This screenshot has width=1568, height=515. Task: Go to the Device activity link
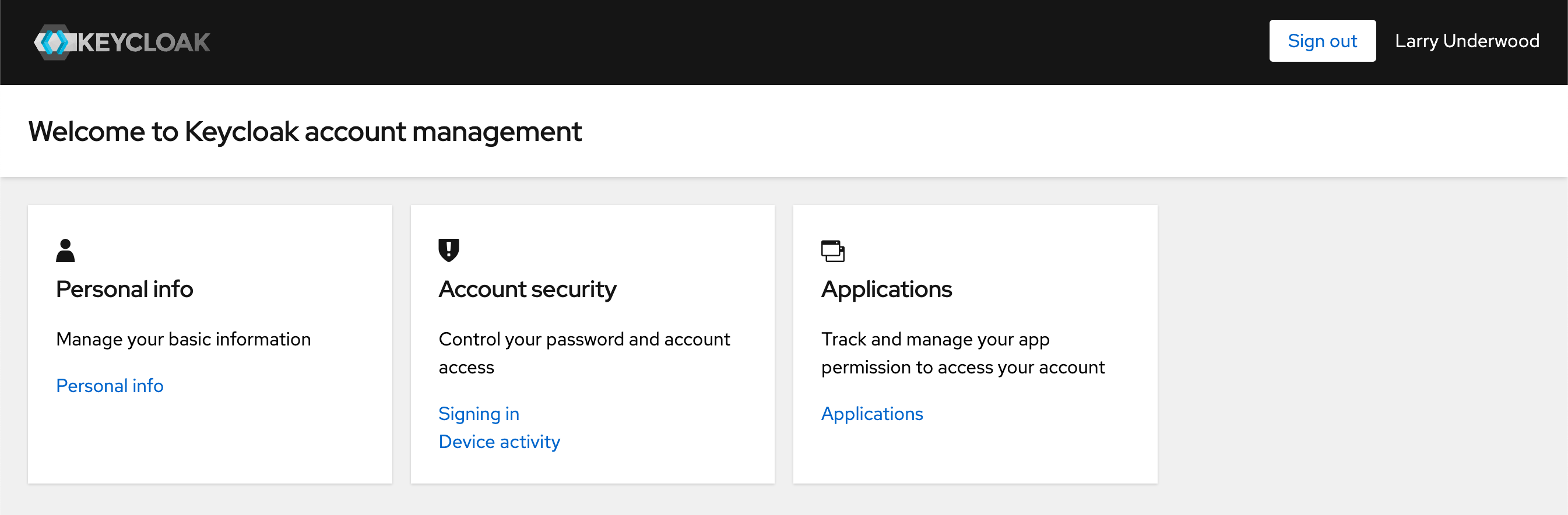(498, 442)
